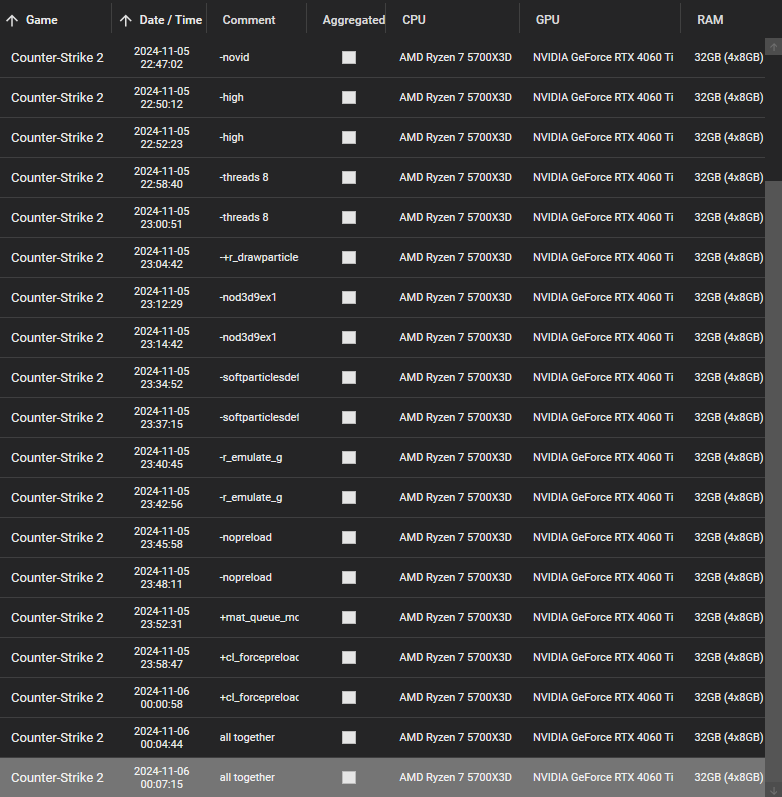Toggle Aggregated checkbox for 00:07:15 all together

(349, 777)
